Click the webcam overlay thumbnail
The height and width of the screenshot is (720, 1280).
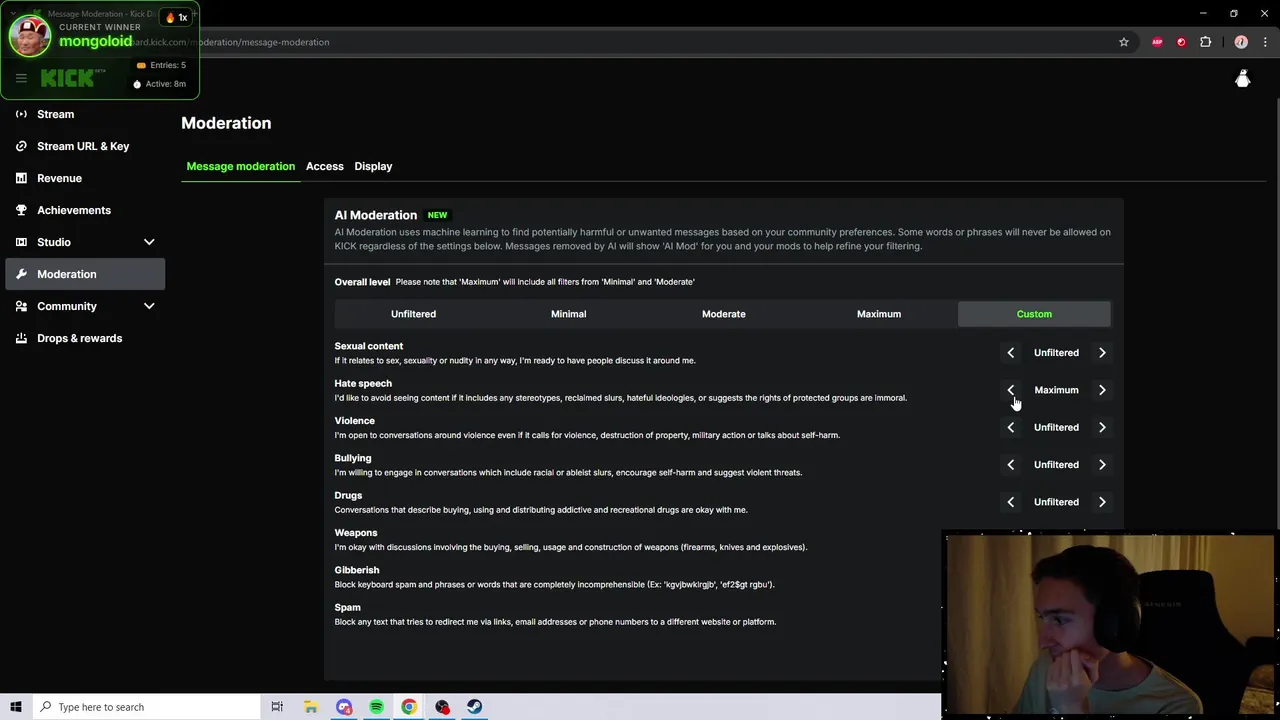(1108, 625)
